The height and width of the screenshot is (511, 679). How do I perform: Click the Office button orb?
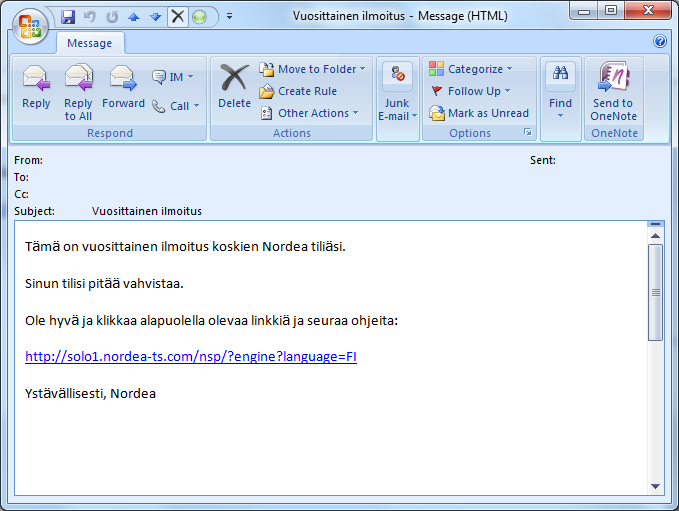tap(30, 27)
